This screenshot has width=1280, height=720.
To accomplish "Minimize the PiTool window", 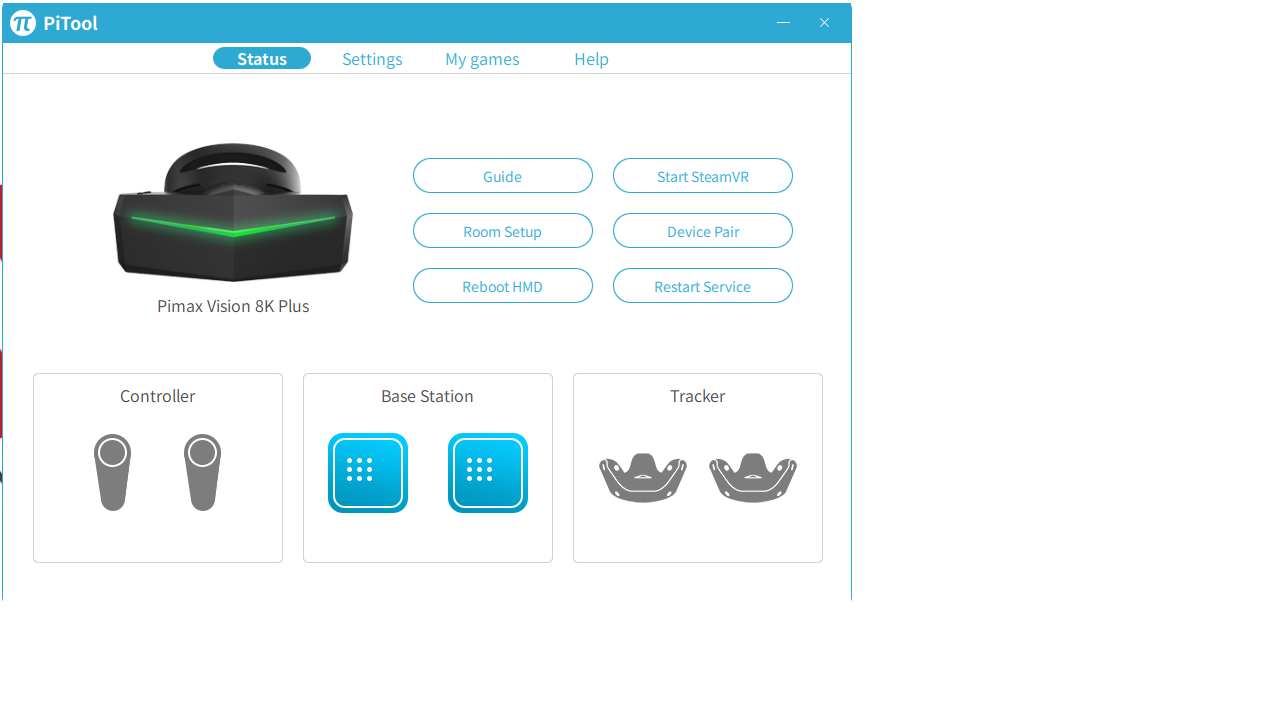I will (x=784, y=23).
